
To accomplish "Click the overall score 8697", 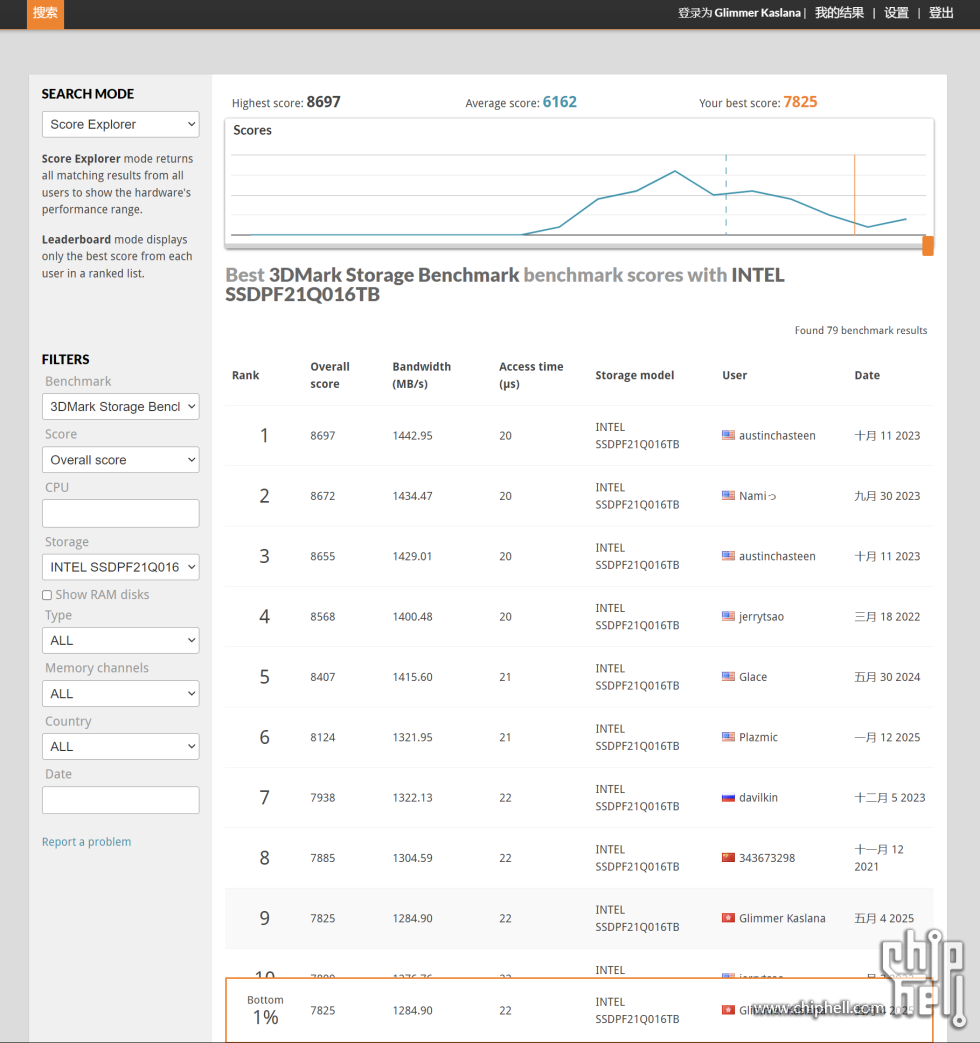I will pos(323,436).
